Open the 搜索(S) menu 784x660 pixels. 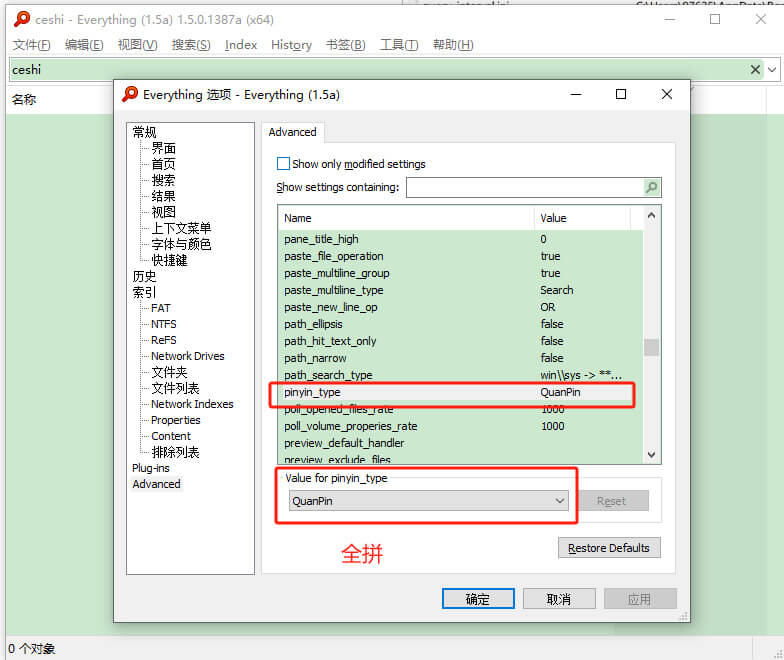pos(191,44)
